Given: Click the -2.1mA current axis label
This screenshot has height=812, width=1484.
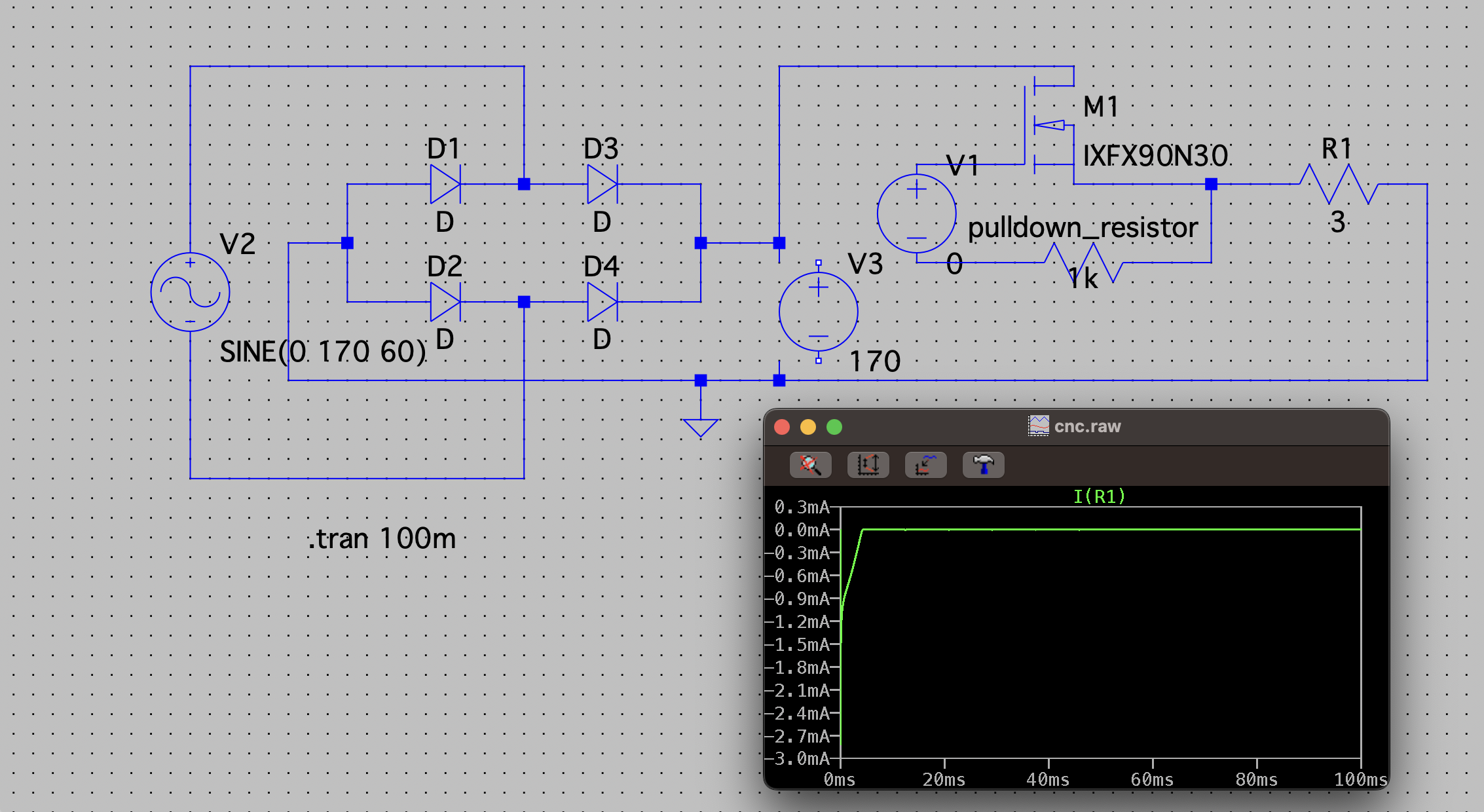Looking at the screenshot, I should point(797,690).
